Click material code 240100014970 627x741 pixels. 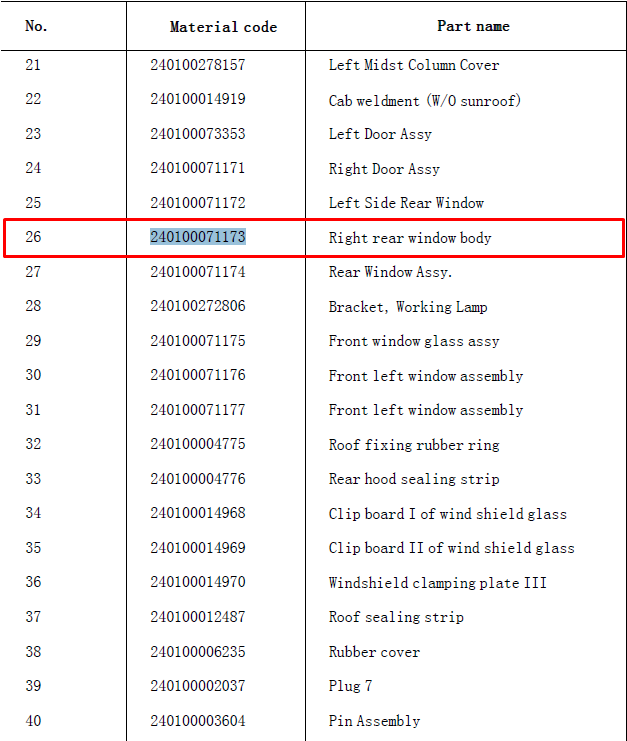[x=198, y=582]
